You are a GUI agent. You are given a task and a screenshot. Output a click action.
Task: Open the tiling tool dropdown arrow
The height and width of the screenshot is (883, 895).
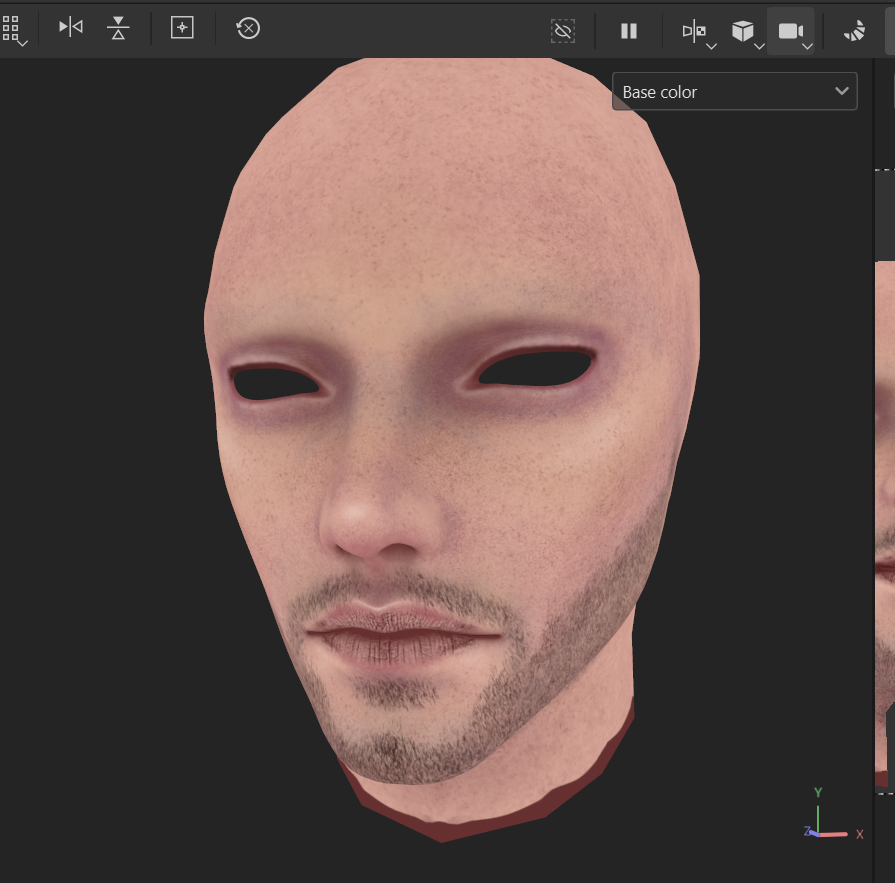[x=20, y=44]
